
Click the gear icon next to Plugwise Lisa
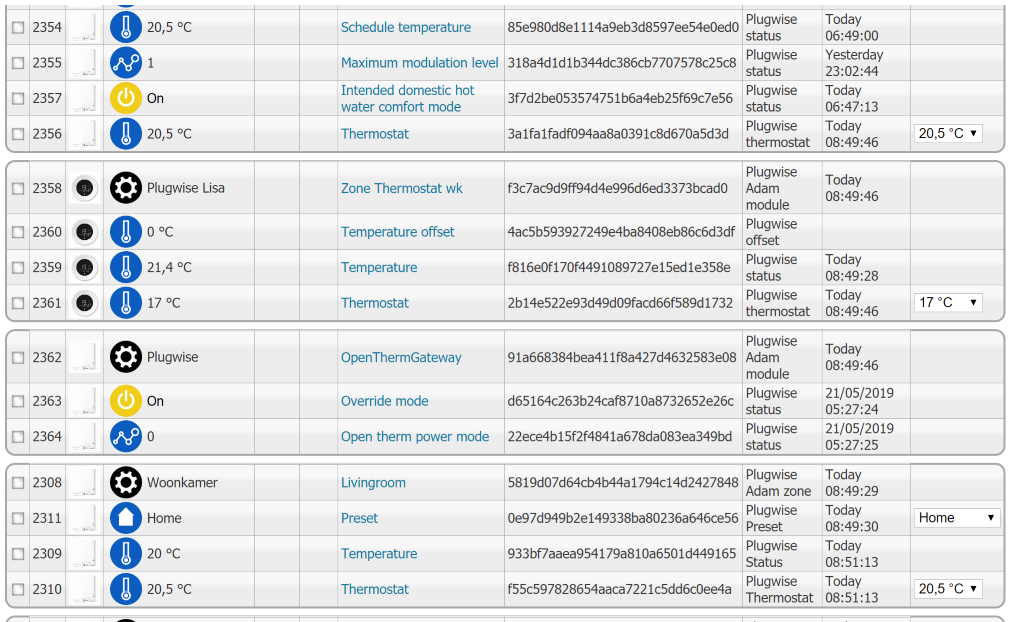(x=126, y=188)
